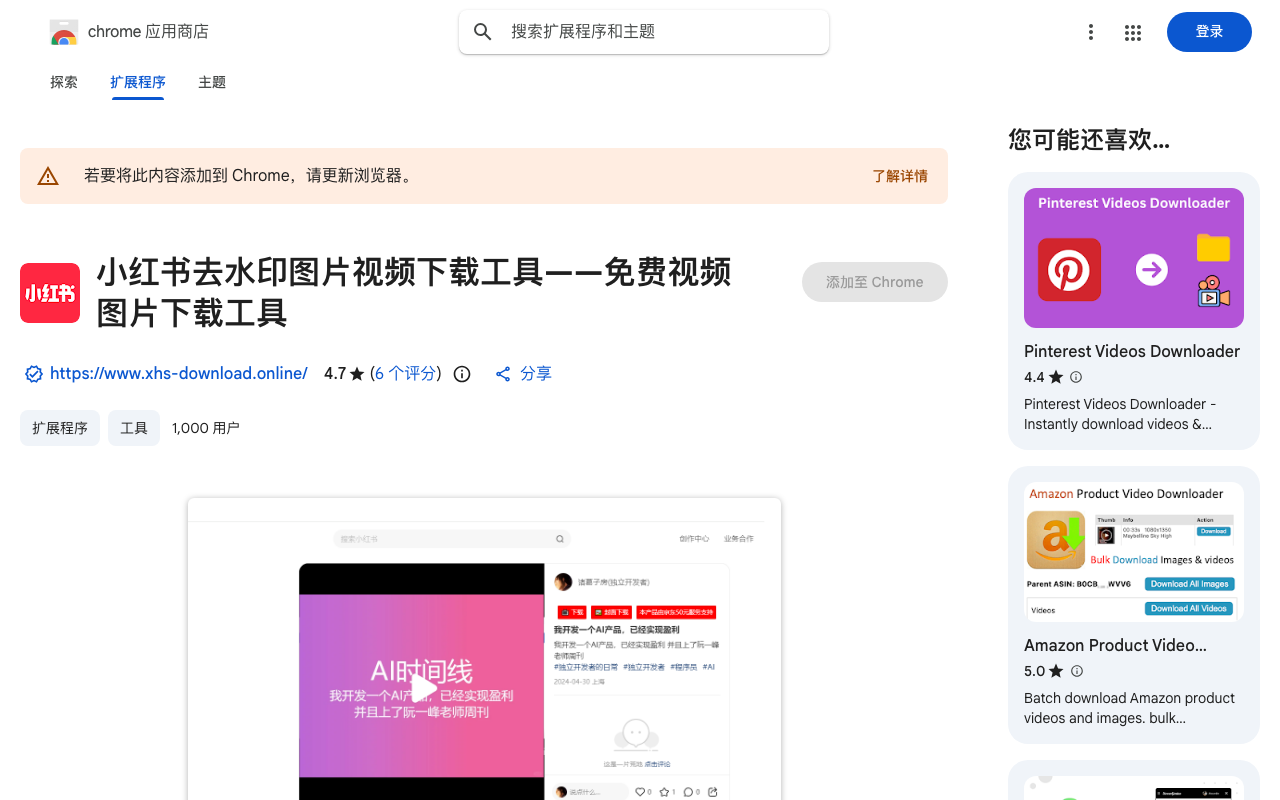Click the Amazon 5.0 rating text
Image resolution: width=1280 pixels, height=800 pixels.
point(1034,672)
